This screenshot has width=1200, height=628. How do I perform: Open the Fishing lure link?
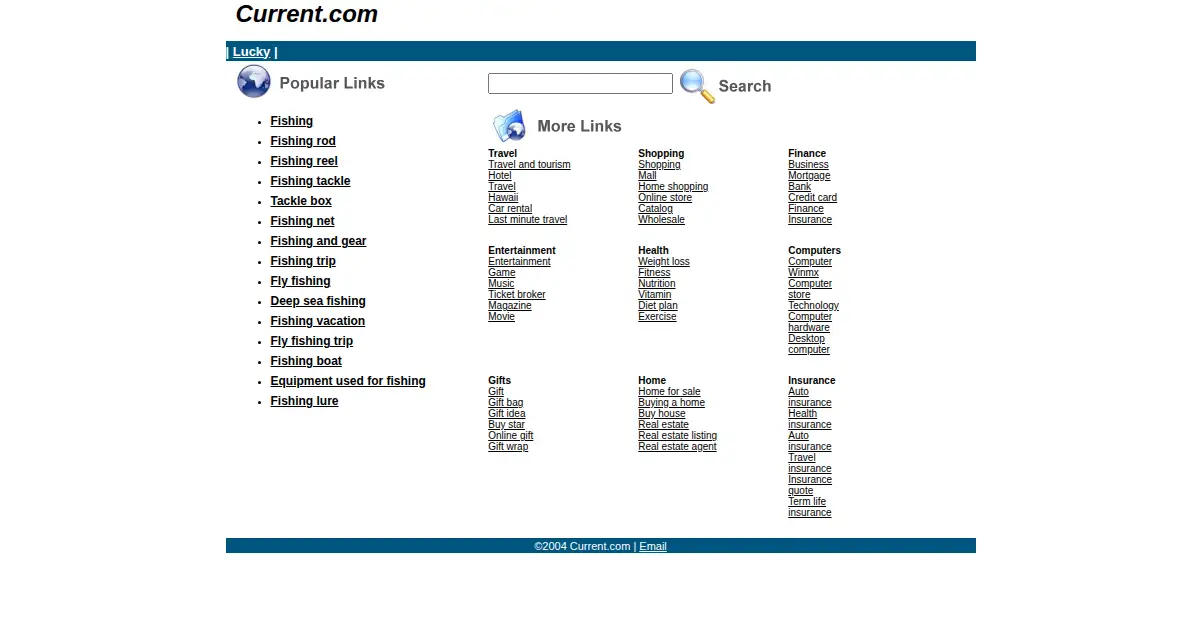click(x=304, y=401)
